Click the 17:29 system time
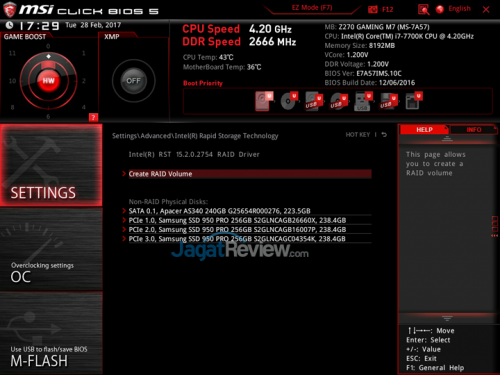The image size is (500, 375). tap(39, 26)
